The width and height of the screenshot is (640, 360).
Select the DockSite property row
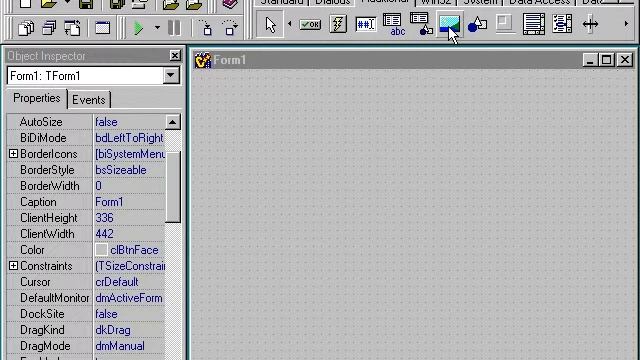[86, 314]
